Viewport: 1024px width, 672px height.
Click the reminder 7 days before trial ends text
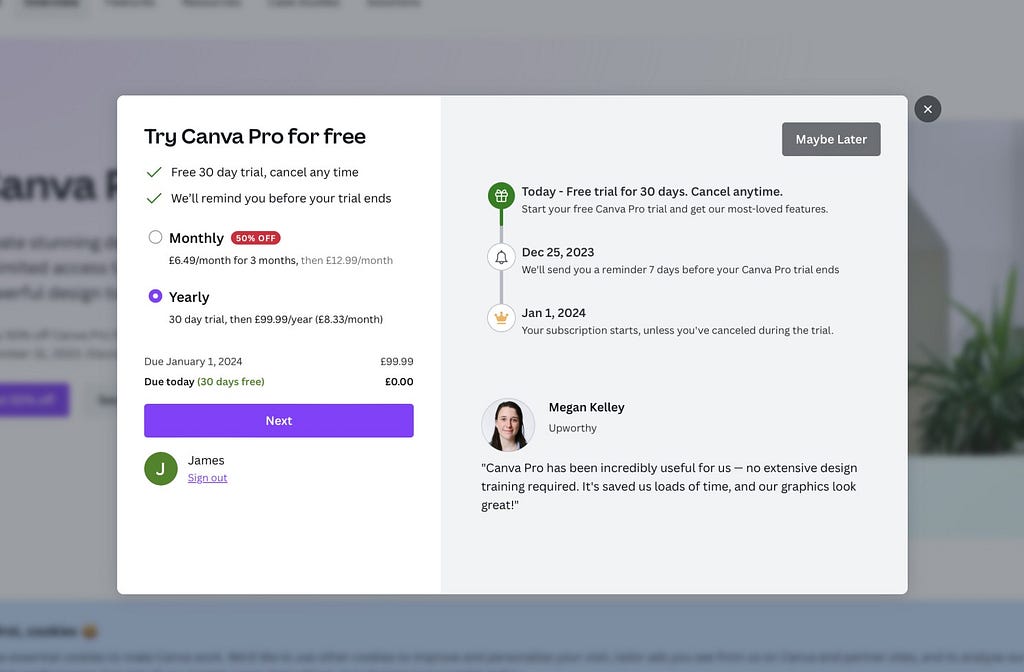coord(680,270)
